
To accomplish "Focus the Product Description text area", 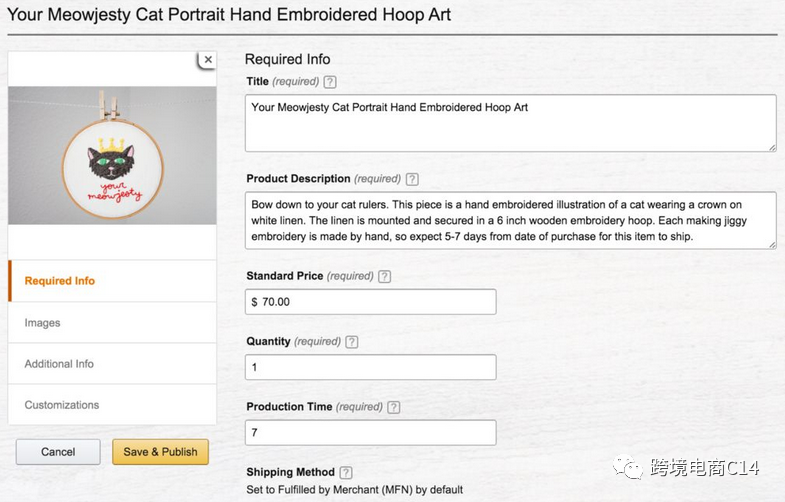I will pyautogui.click(x=510, y=220).
